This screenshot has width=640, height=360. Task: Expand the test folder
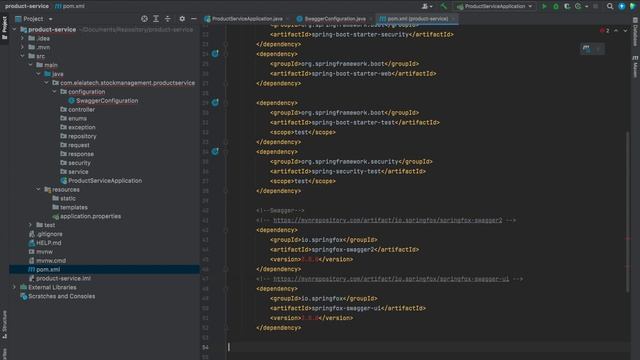point(31,225)
